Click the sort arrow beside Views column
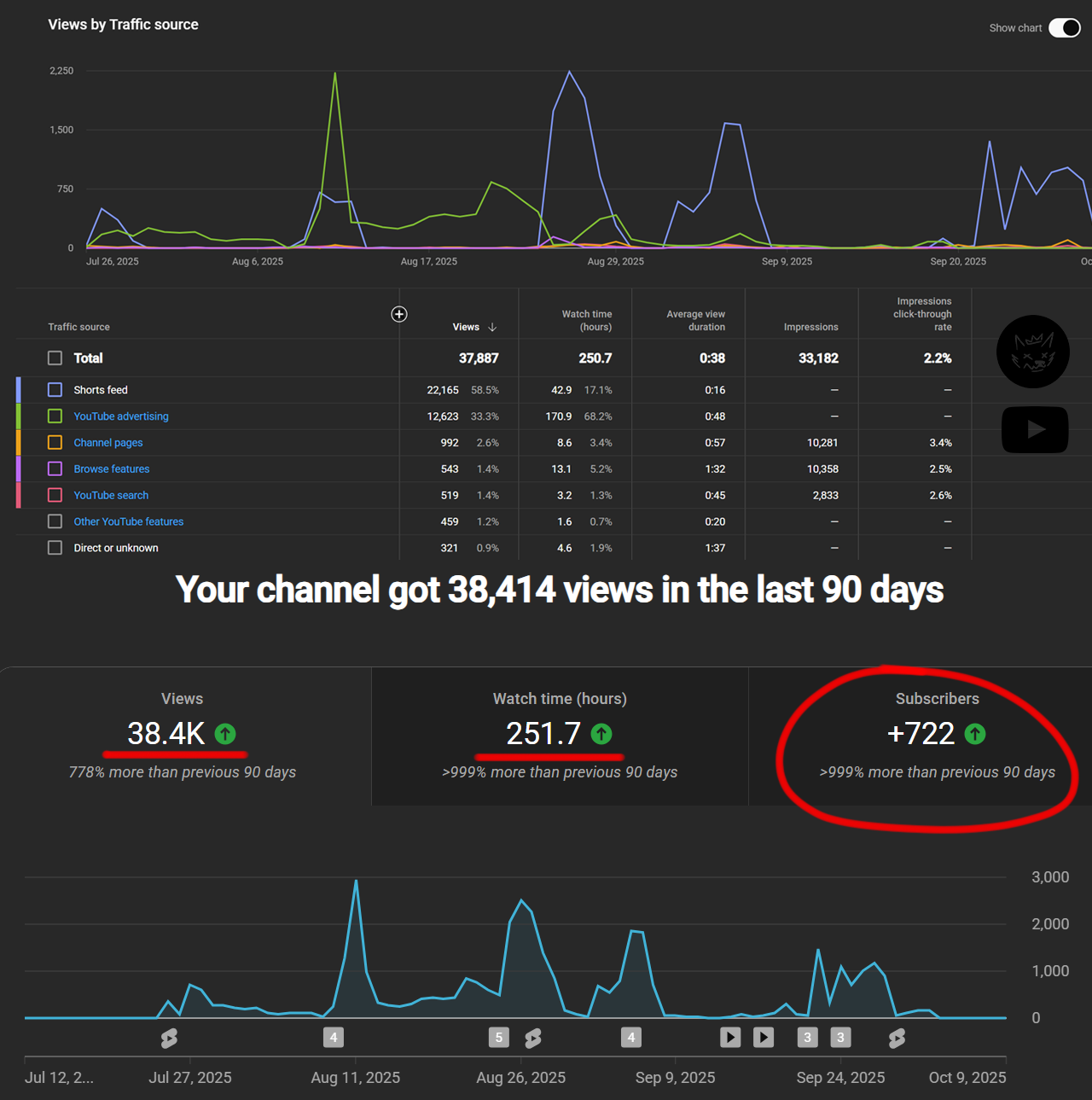This screenshot has width=1092, height=1100. (492, 327)
